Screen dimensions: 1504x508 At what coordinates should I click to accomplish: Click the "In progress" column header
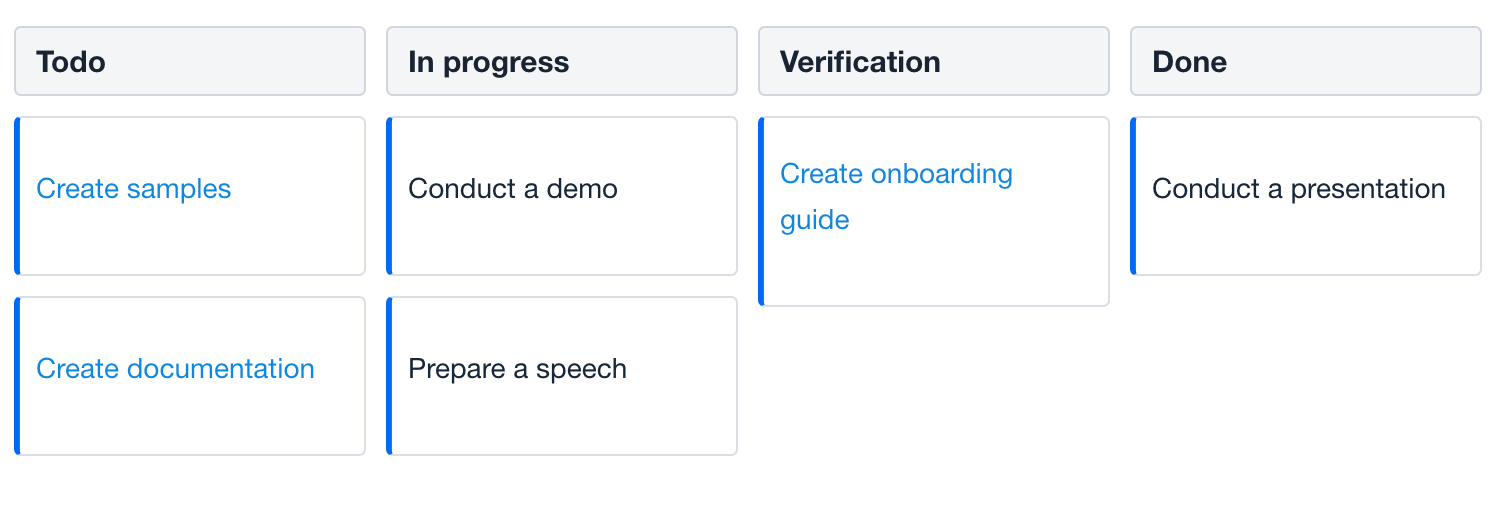(562, 61)
